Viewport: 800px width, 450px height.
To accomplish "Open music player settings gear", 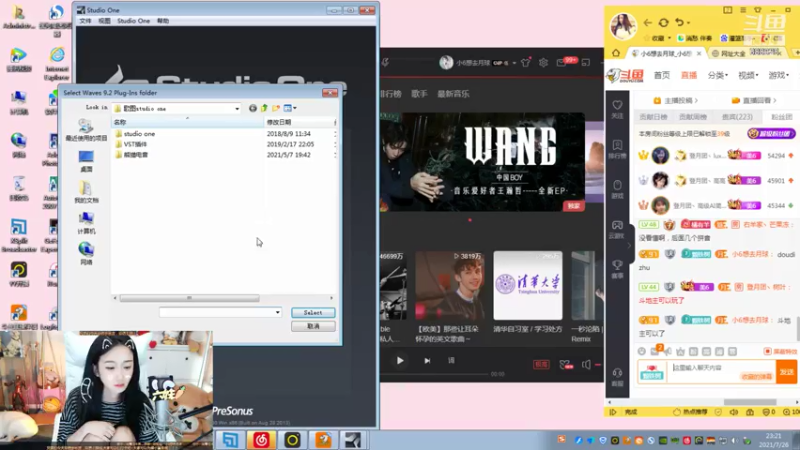I will [543, 62].
